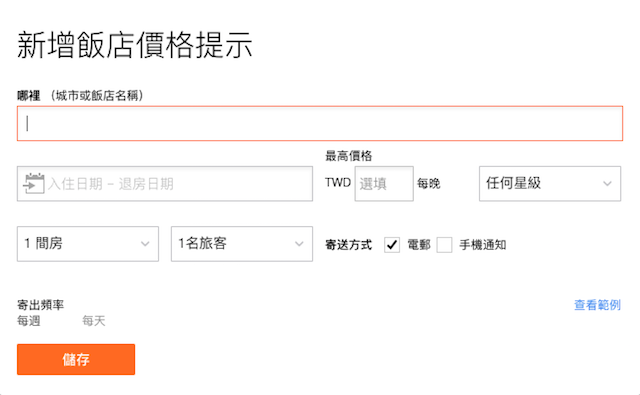This screenshot has width=640, height=395.
Task: Click the 入住日期 - 退房日期 date field
Action: (x=165, y=184)
